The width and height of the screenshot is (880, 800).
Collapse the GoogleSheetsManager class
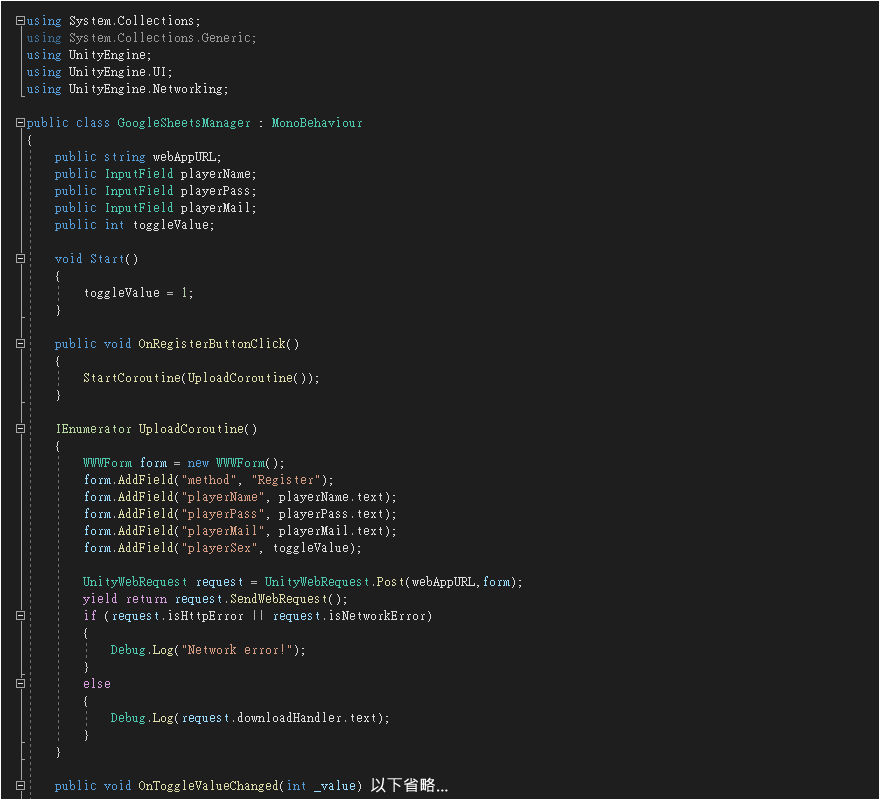click(20, 123)
